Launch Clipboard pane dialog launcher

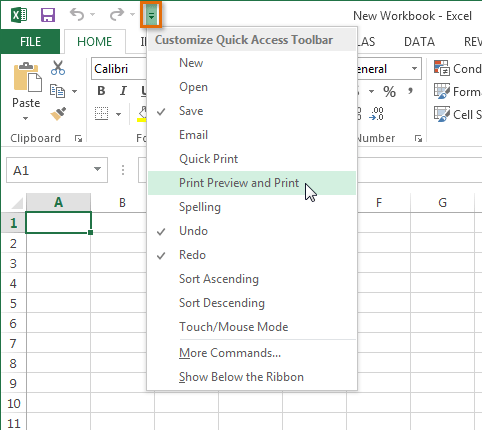tap(78, 138)
